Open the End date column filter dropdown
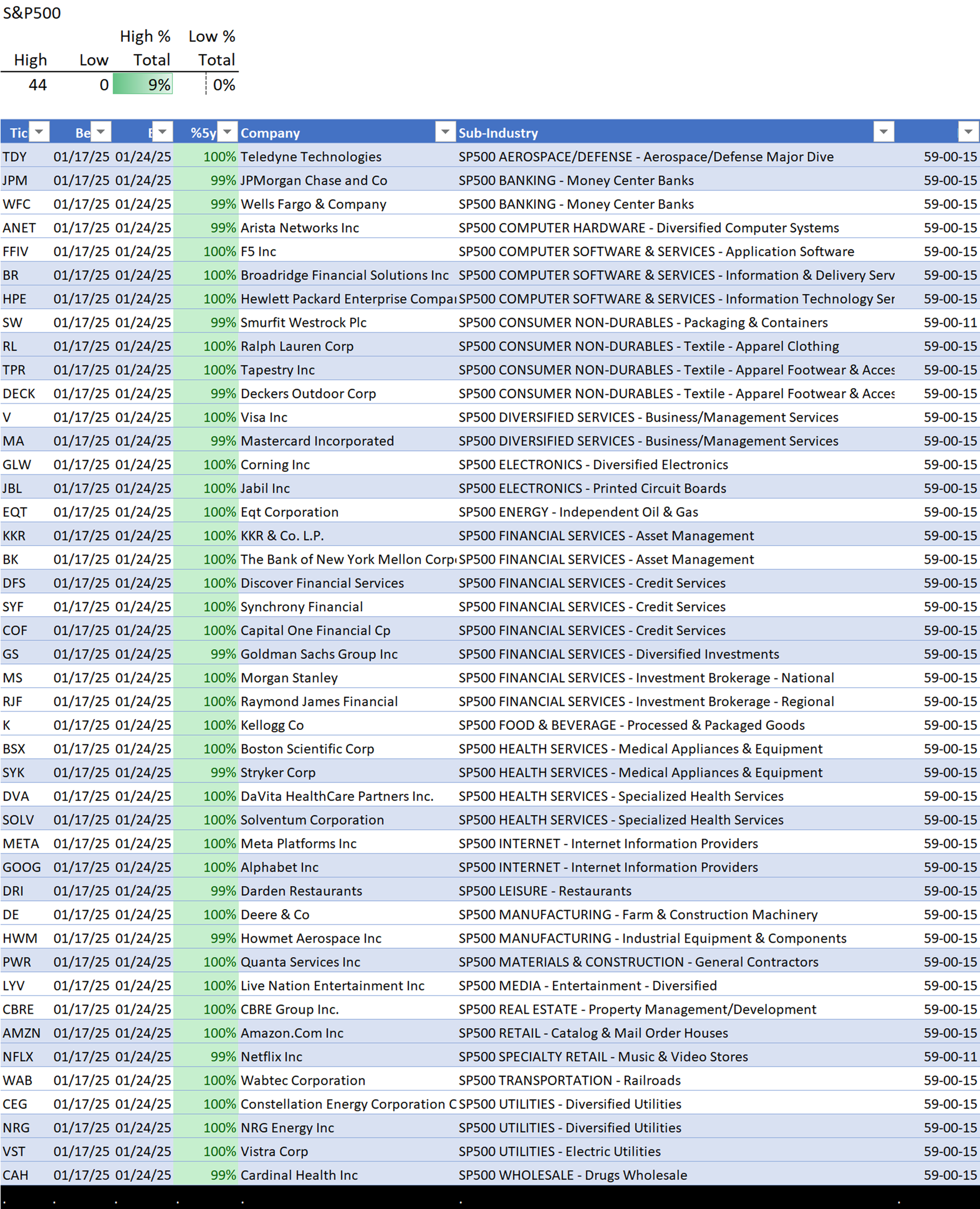980x1209 pixels. pos(162,132)
